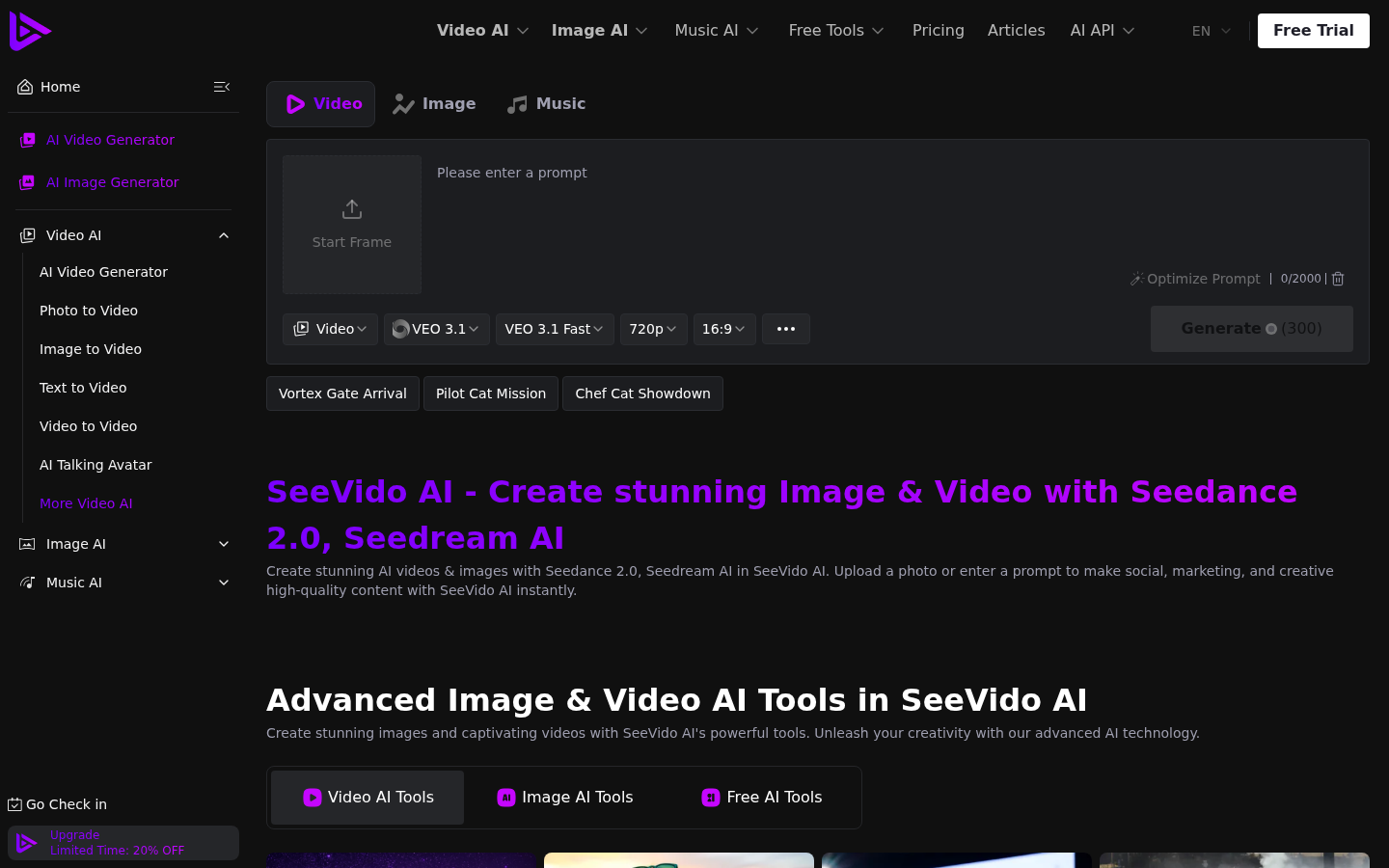Expand the Image AI sidebar section
Screen dimensions: 1389x868
224,544
